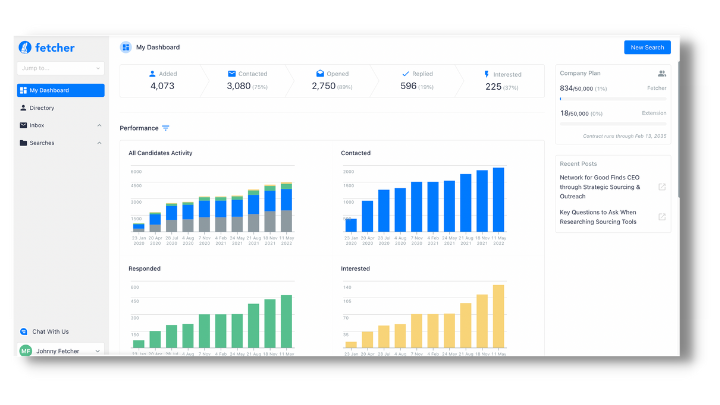Click the Performance filter icon
Screen dimensions: 720x405
click(166, 128)
